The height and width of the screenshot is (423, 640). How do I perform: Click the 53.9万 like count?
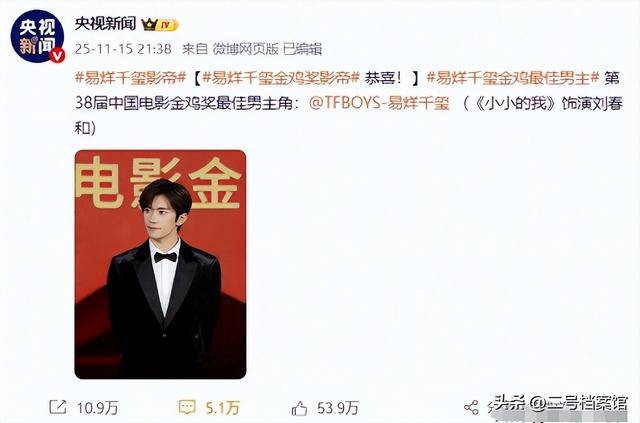point(338,407)
